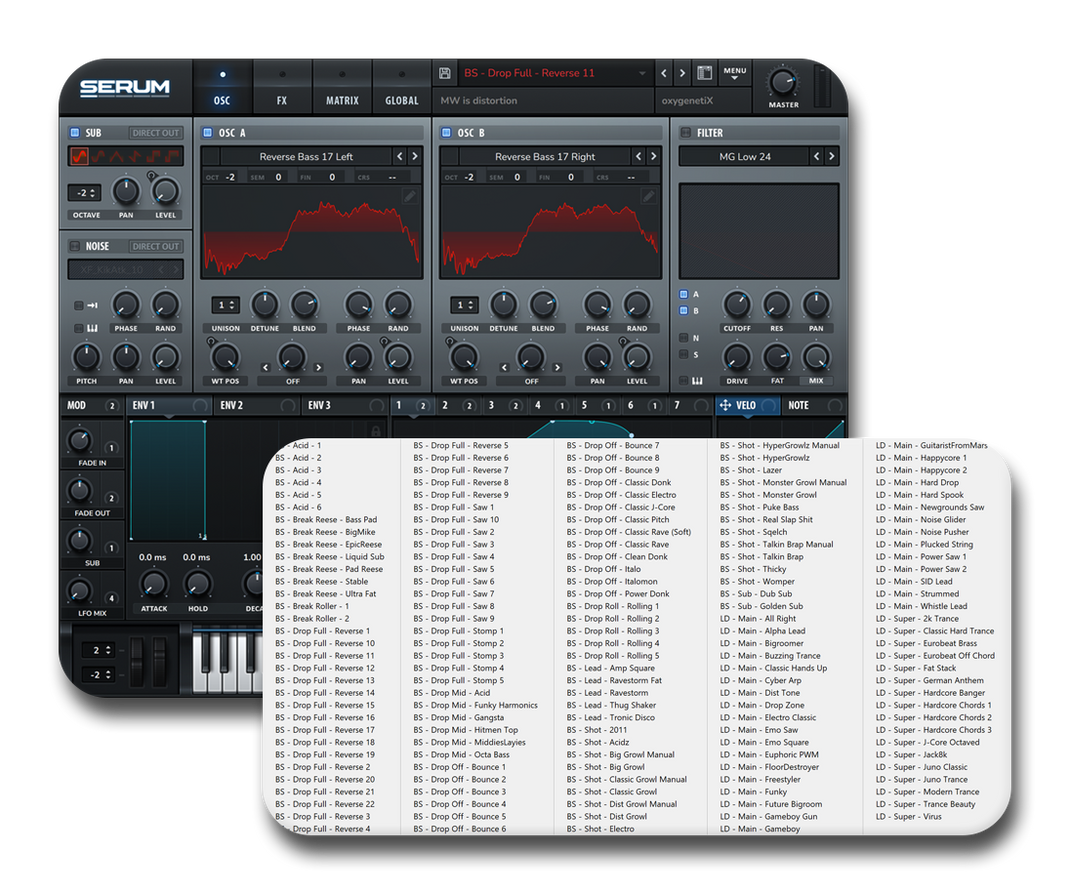The height and width of the screenshot is (894, 1070).
Task: Enable the Filter section
Action: click(x=685, y=132)
